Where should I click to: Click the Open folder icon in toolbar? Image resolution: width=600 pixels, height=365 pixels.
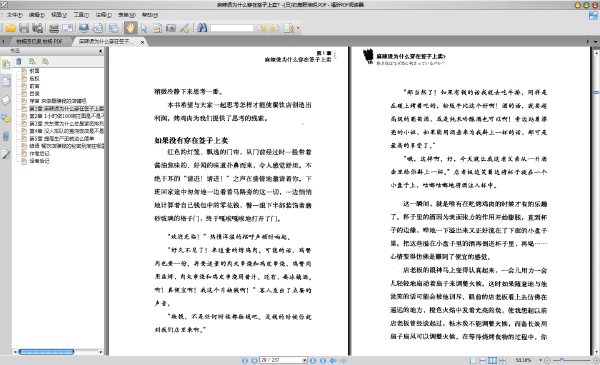tap(10, 28)
